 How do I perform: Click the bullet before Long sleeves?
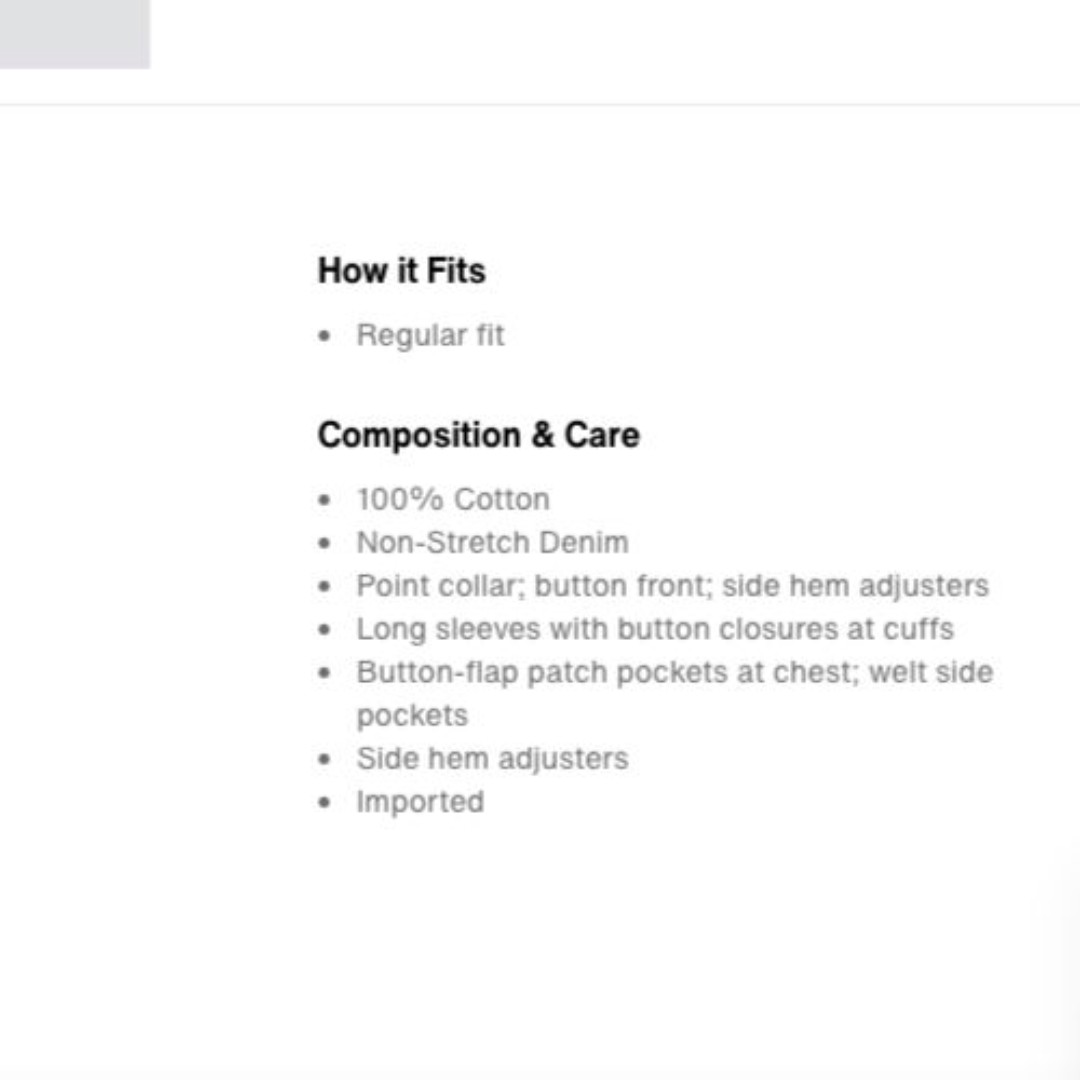click(x=325, y=630)
